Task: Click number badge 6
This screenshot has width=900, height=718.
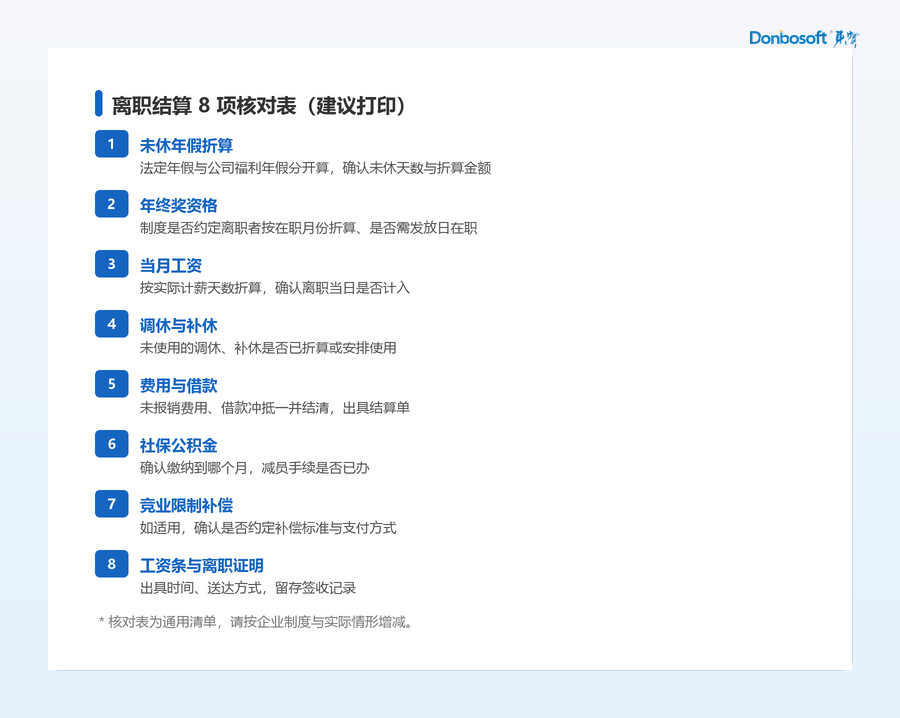Action: [111, 444]
